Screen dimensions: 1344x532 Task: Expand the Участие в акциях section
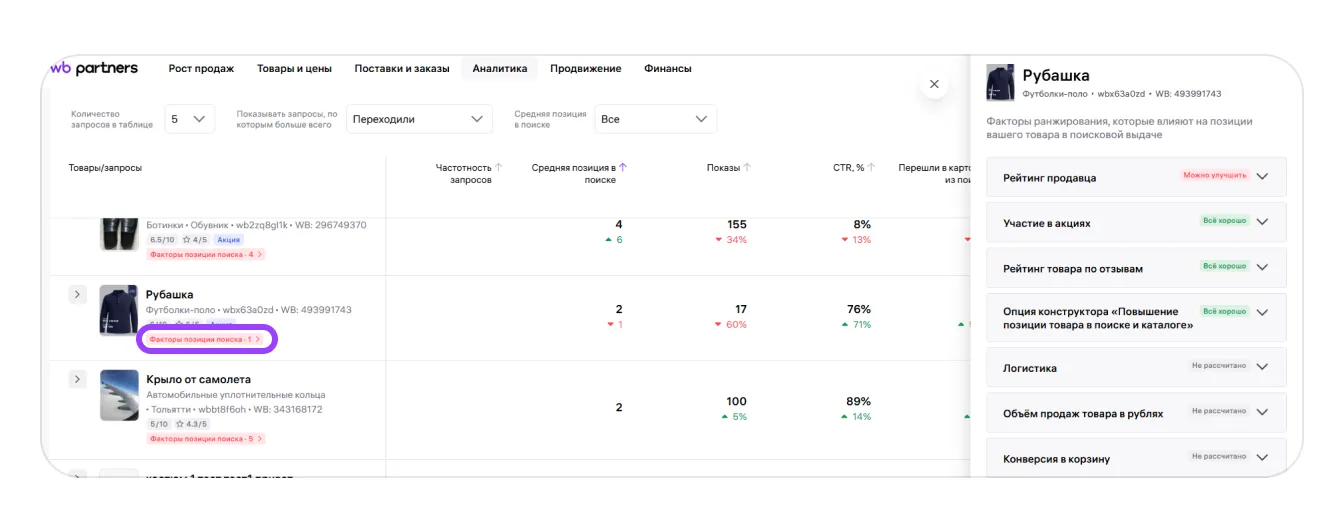1262,223
